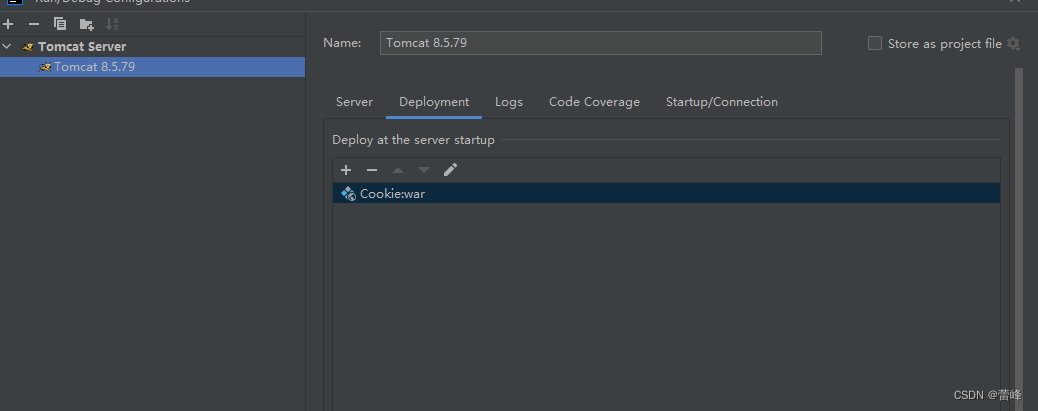Remove selected deployment artifact
Image resolution: width=1038 pixels, height=411 pixels.
click(372, 170)
